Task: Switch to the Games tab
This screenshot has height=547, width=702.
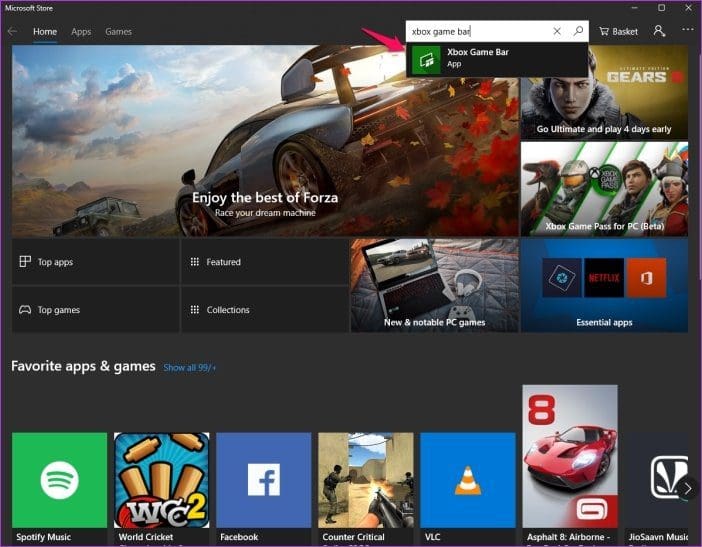Action: click(x=118, y=32)
